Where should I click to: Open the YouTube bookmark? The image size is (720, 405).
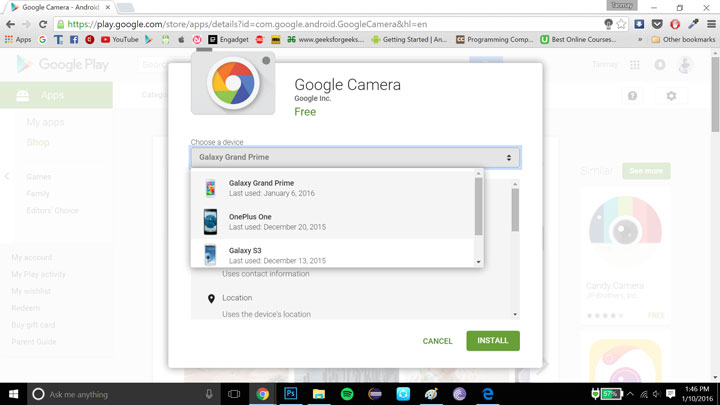click(118, 39)
